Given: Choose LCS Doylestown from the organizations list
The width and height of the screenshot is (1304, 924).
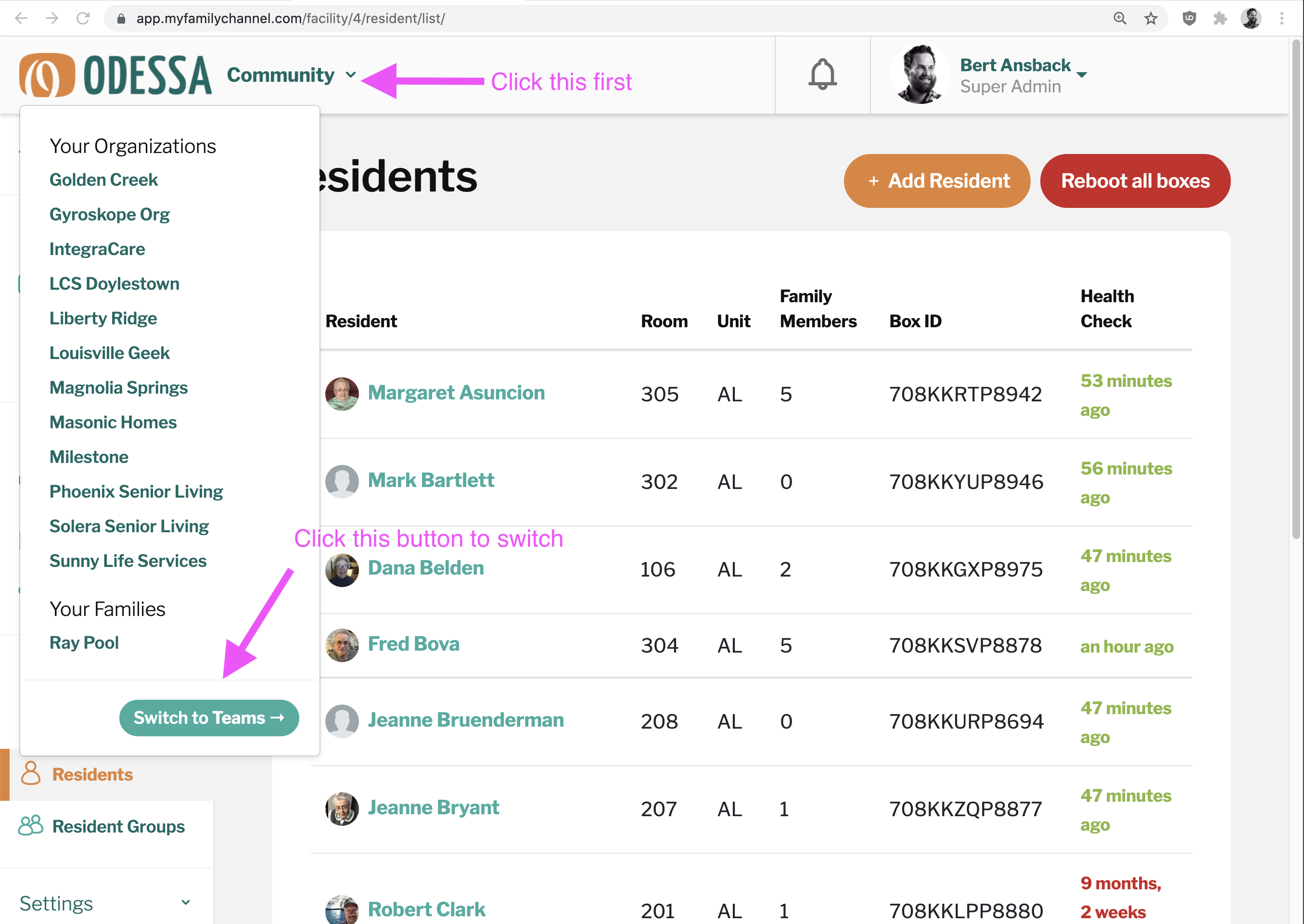Looking at the screenshot, I should 115,284.
